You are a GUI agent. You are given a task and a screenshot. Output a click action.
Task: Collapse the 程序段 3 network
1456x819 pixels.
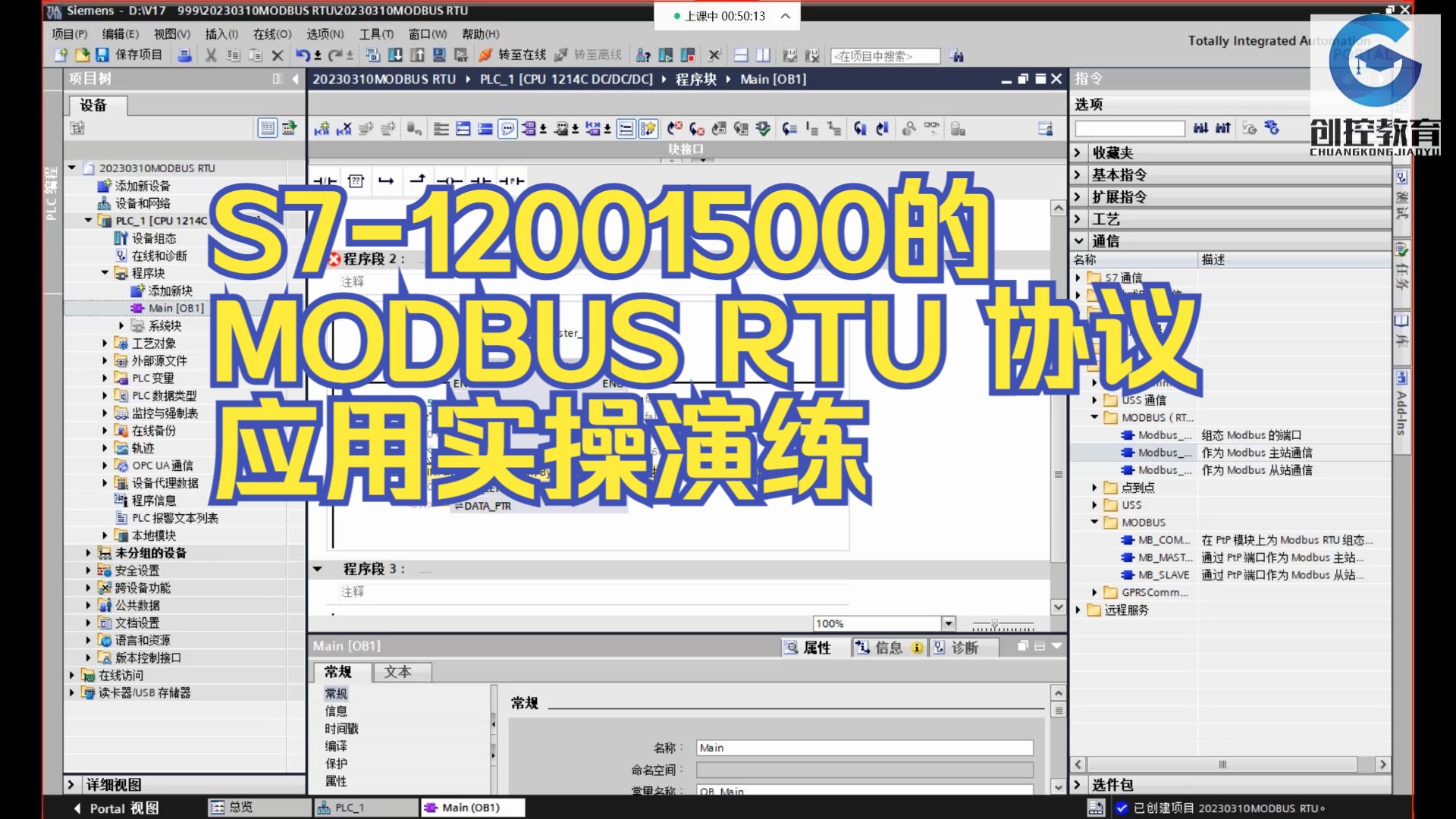point(318,569)
